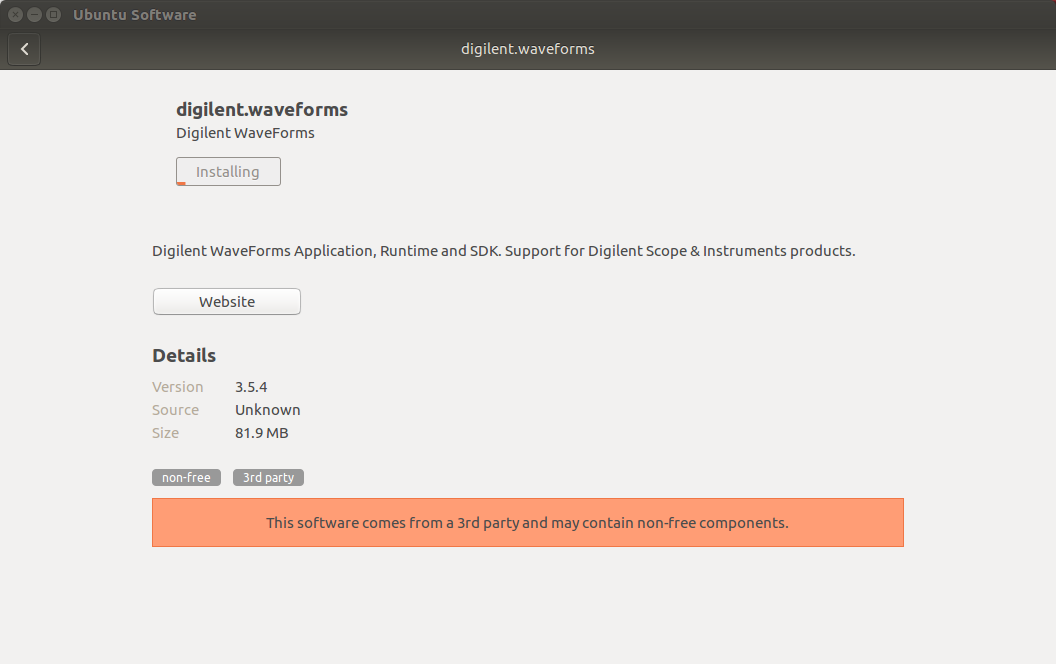
Task: Click the Details section heading
Action: coord(184,356)
